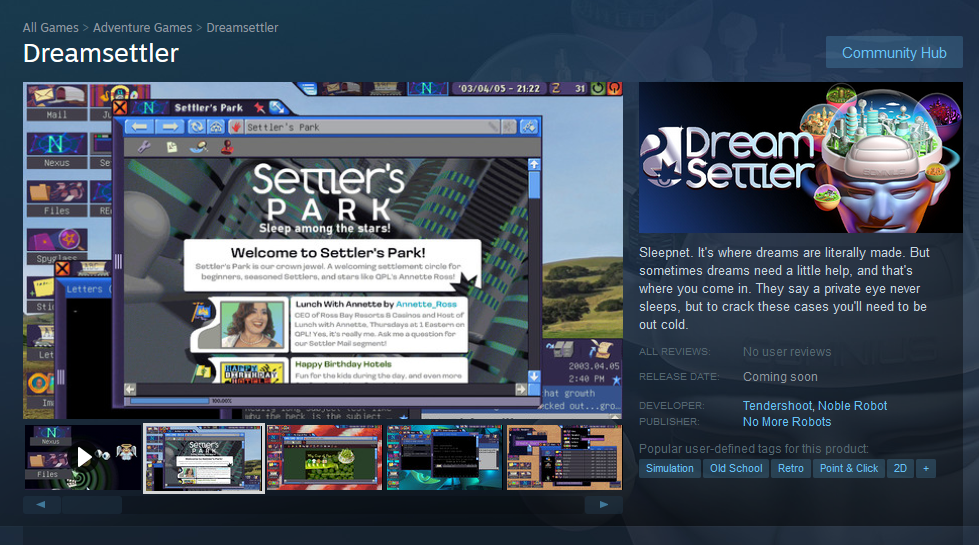Click Annette Ross portrait photo
979x545 pixels.
click(250, 325)
